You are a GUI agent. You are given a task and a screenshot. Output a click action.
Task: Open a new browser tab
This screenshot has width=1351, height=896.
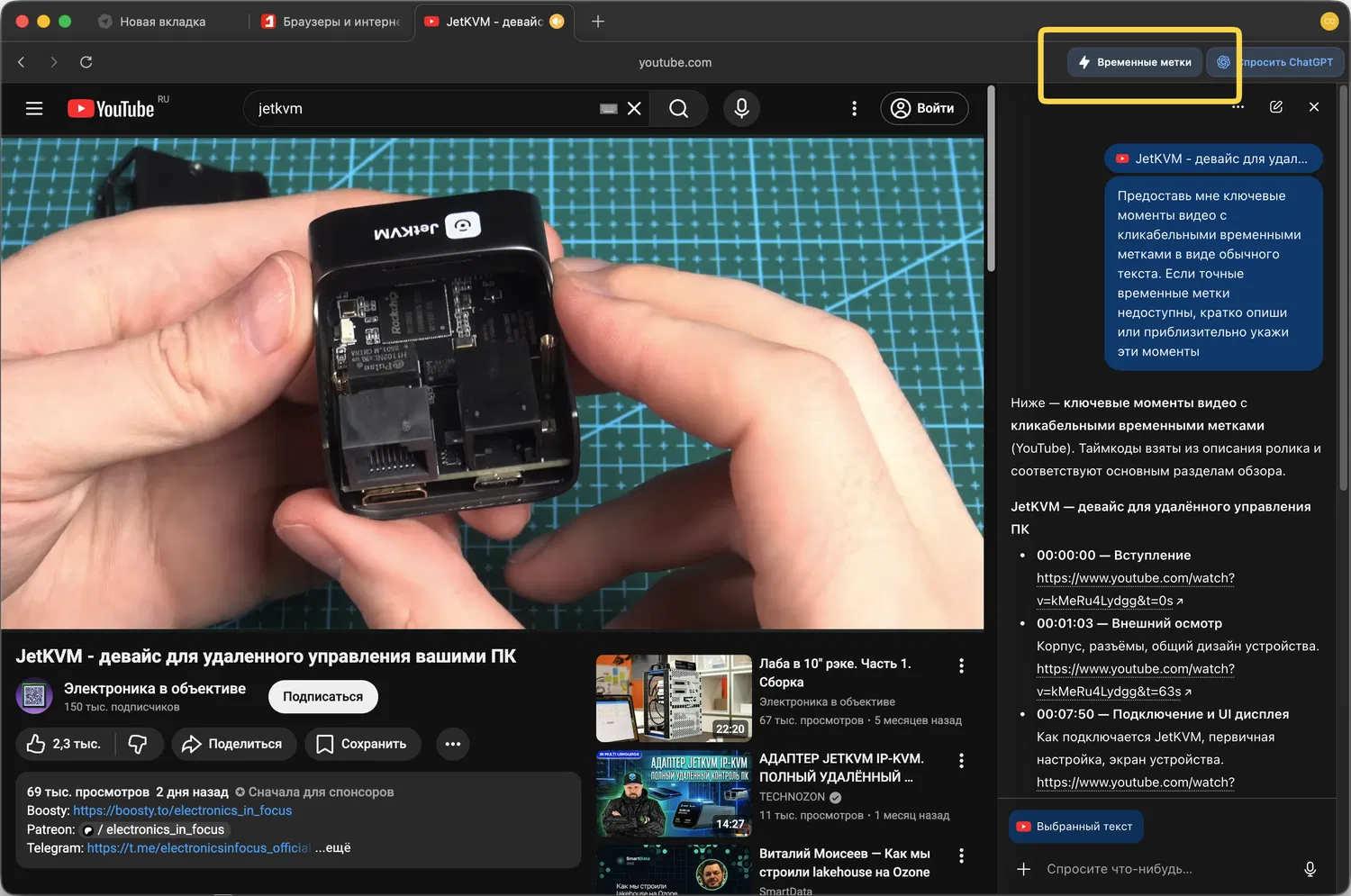pos(598,22)
